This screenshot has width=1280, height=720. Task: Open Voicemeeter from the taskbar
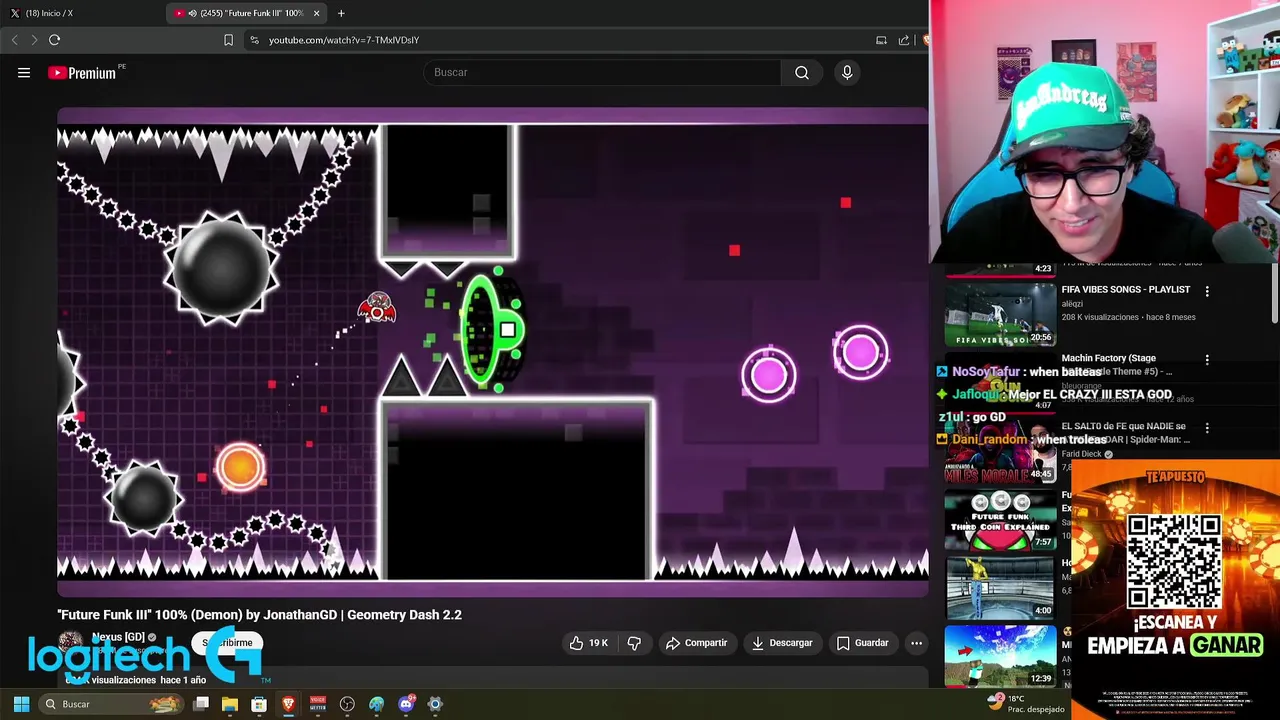click(318, 704)
